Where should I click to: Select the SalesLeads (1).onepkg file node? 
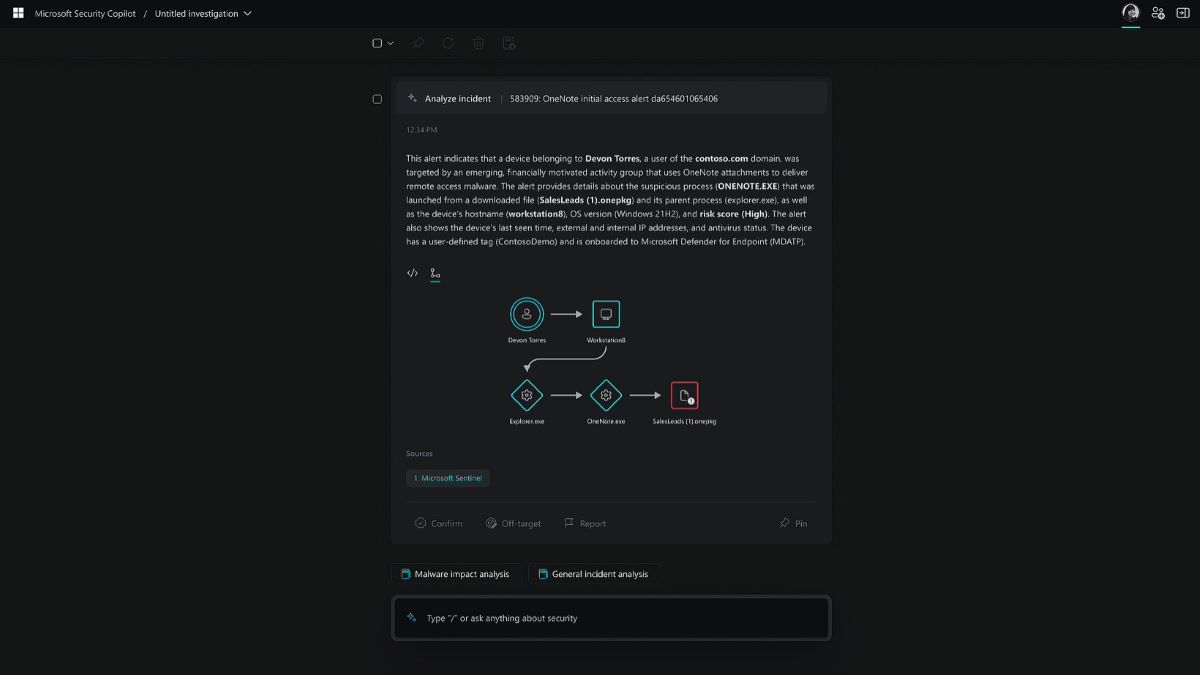coord(685,395)
